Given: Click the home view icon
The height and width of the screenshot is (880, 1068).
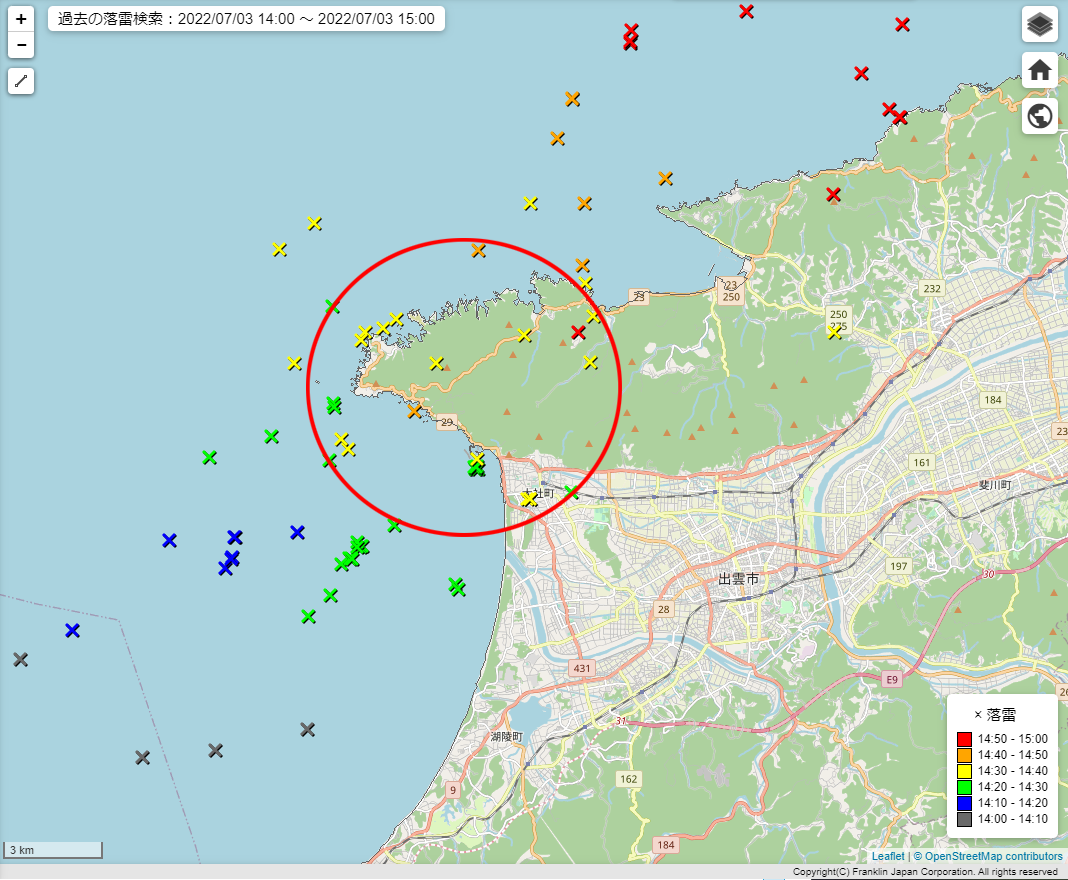Looking at the screenshot, I should [1040, 70].
